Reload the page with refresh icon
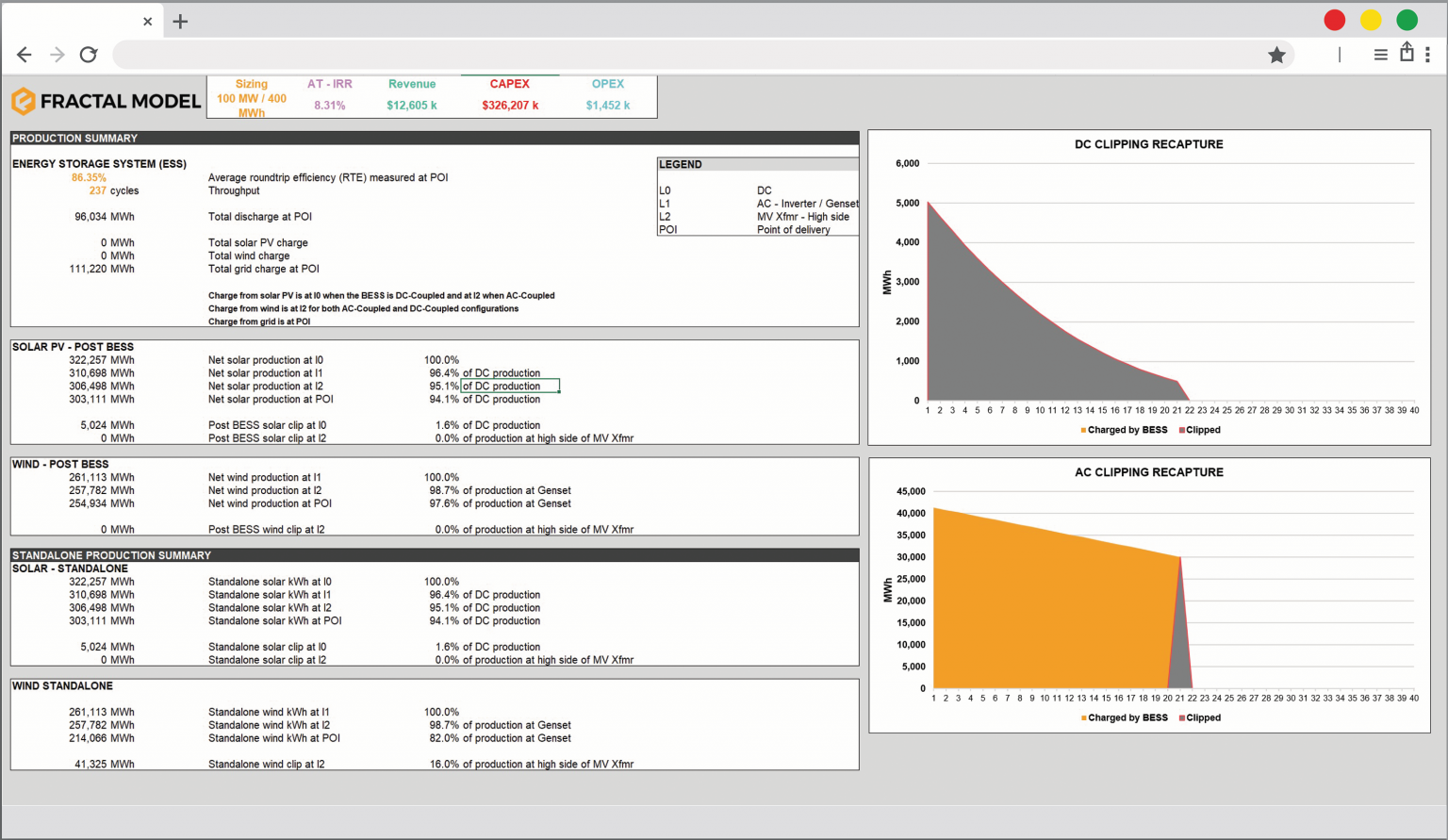1448x840 pixels. (x=89, y=55)
